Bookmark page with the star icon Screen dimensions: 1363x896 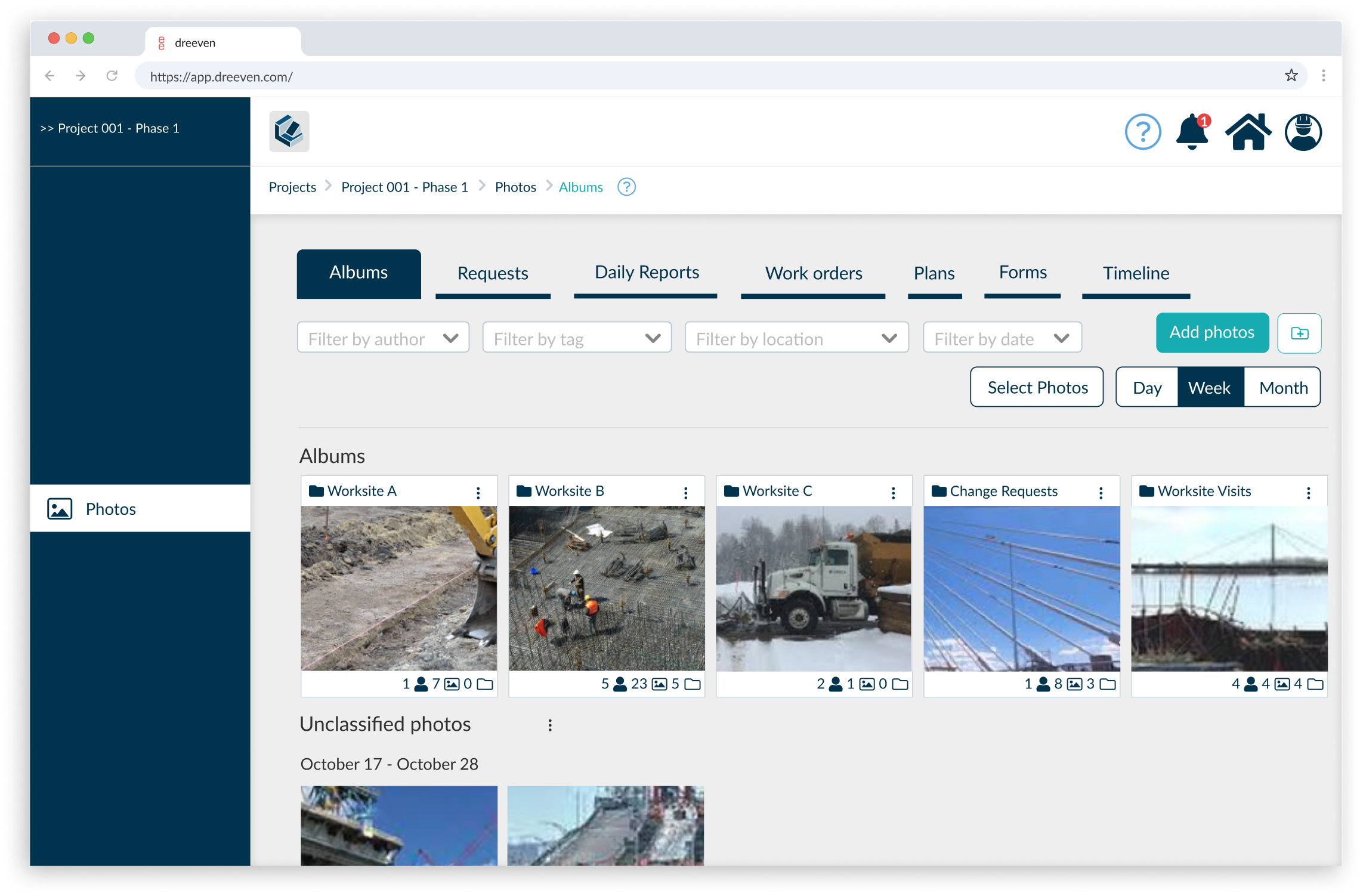pos(1291,75)
